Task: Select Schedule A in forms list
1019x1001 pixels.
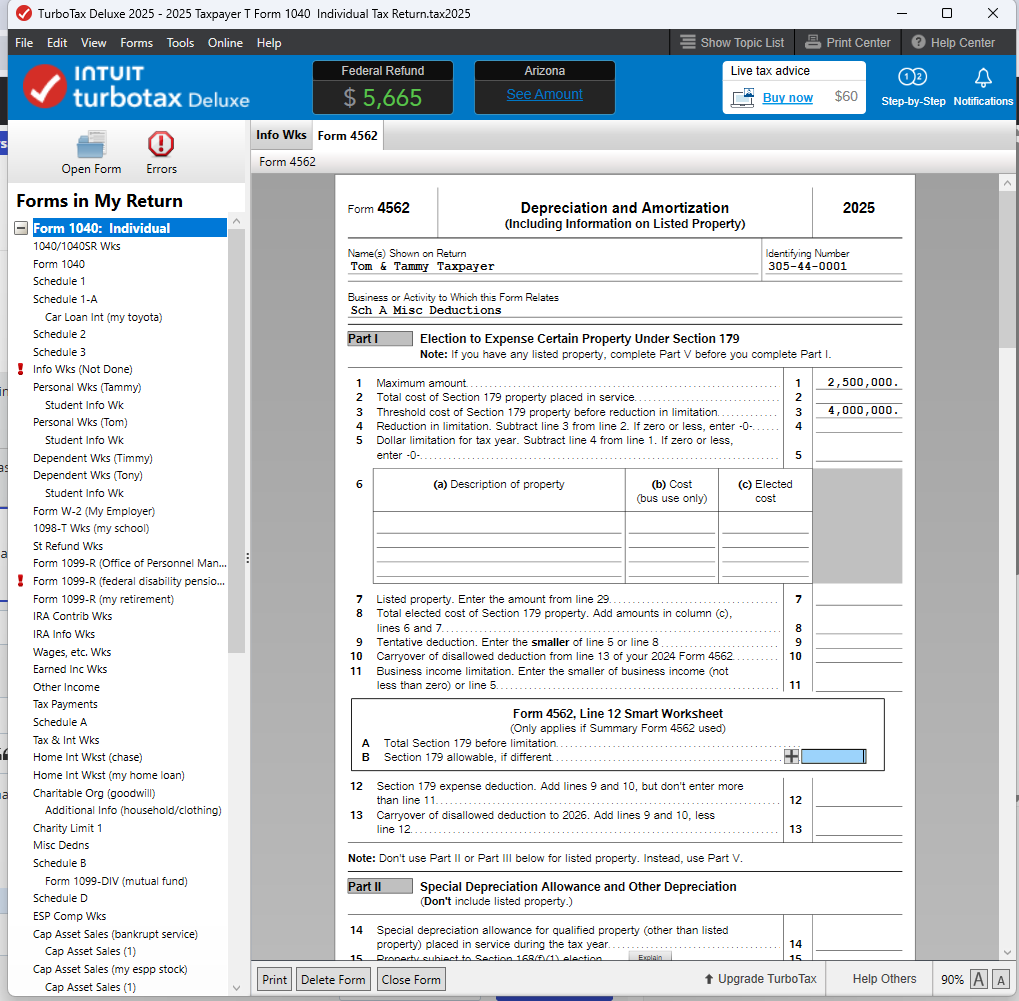Action: [60, 722]
